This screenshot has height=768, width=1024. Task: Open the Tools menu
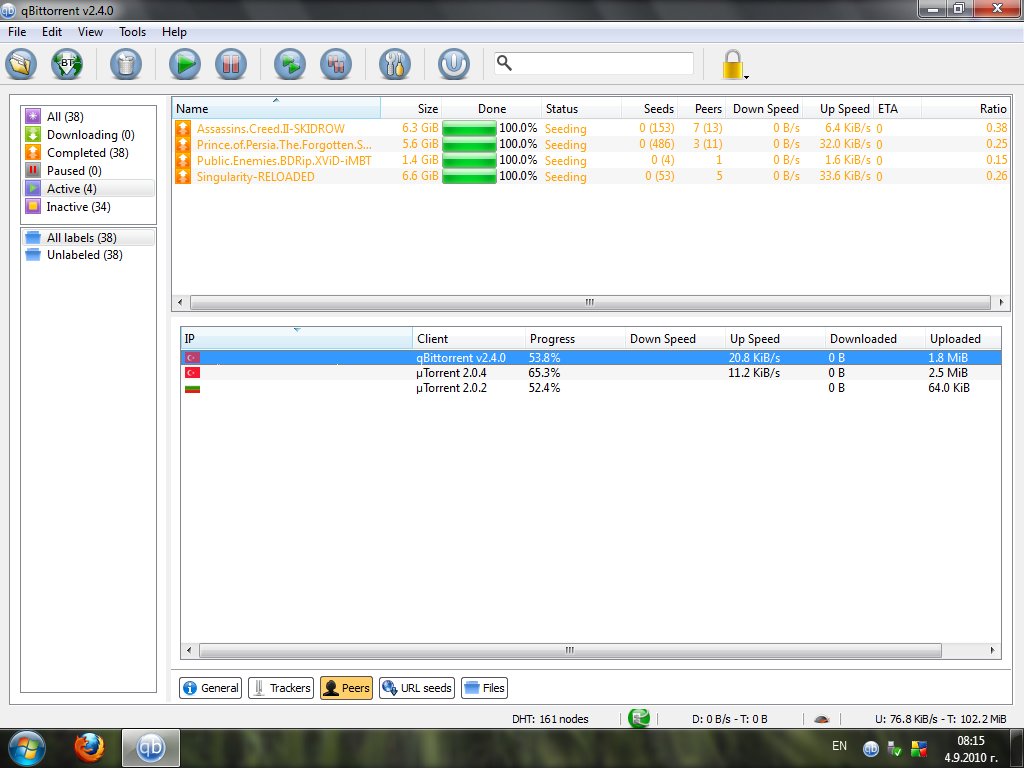[x=132, y=31]
